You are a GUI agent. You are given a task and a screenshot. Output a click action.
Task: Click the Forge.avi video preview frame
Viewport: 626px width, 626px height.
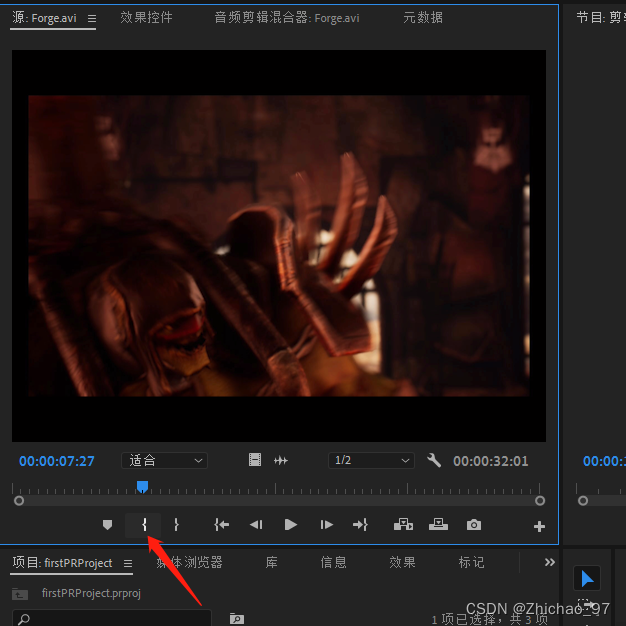(x=279, y=246)
